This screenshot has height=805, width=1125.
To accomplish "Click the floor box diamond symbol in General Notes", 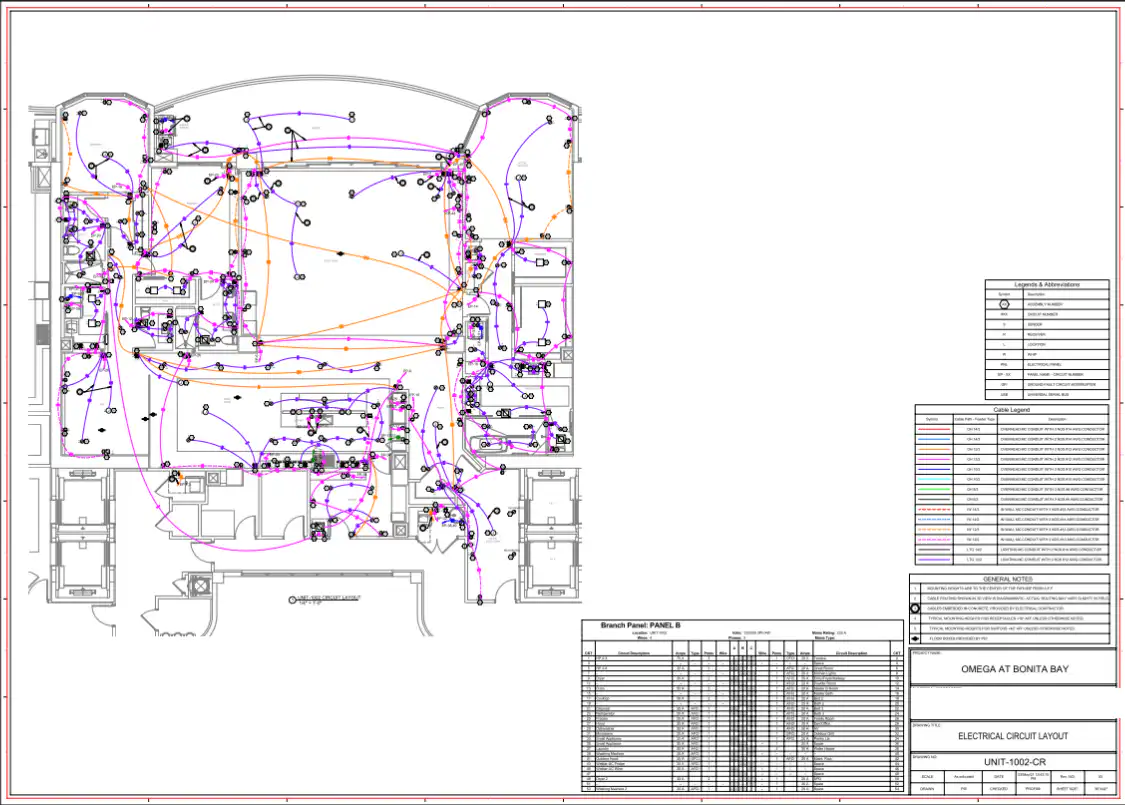I will coord(915,639).
